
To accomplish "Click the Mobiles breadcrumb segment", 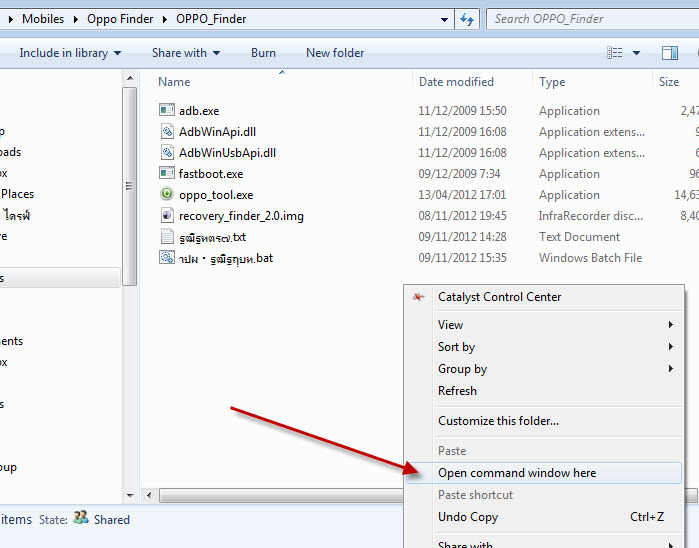I will pyautogui.click(x=43, y=19).
